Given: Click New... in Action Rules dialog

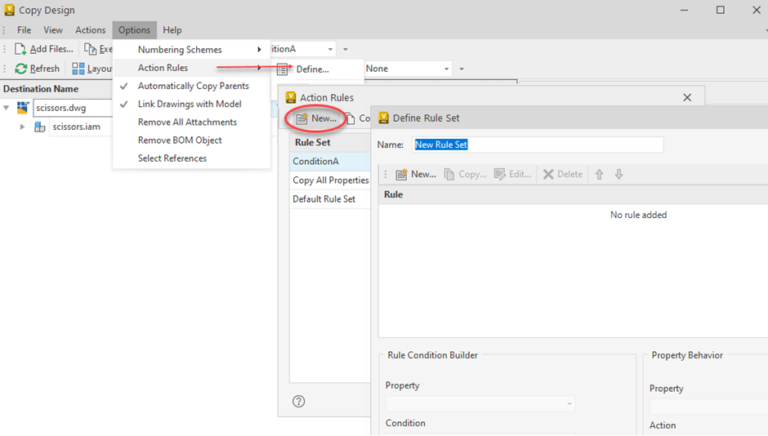Looking at the screenshot, I should click(x=316, y=118).
